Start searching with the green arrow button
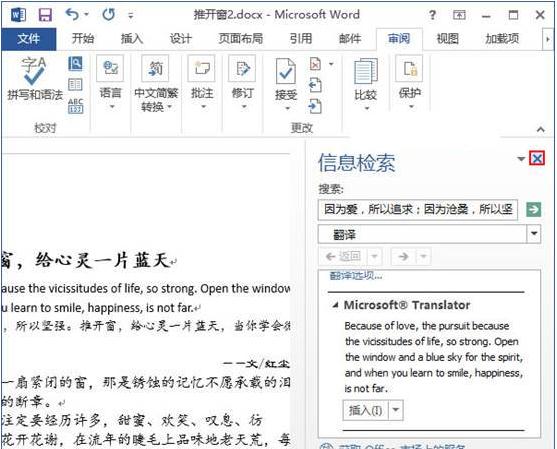The height and width of the screenshot is (449, 557). pyautogui.click(x=533, y=209)
